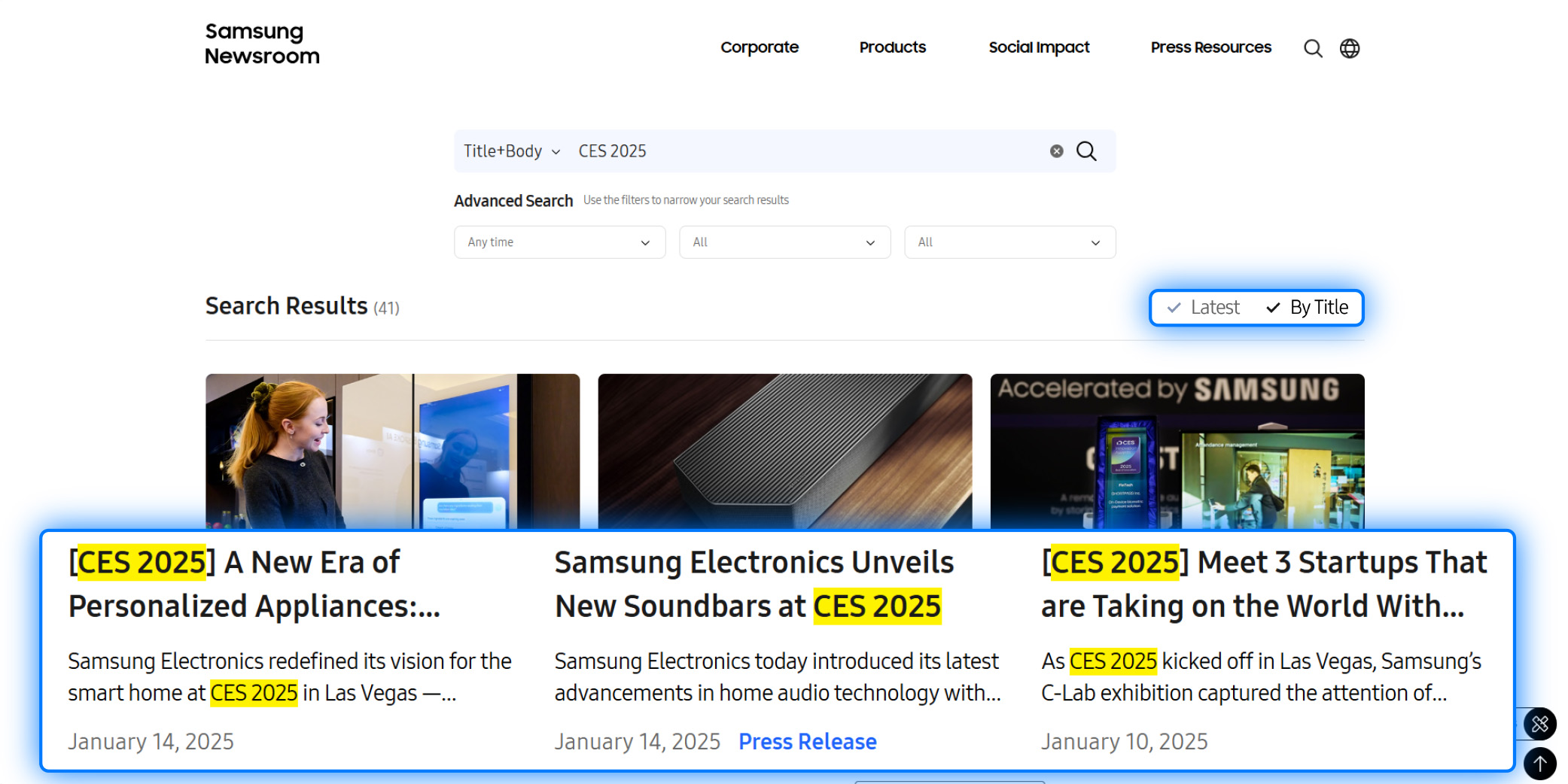Image resolution: width=1568 pixels, height=784 pixels.
Task: Open the Products menu
Action: [892, 47]
